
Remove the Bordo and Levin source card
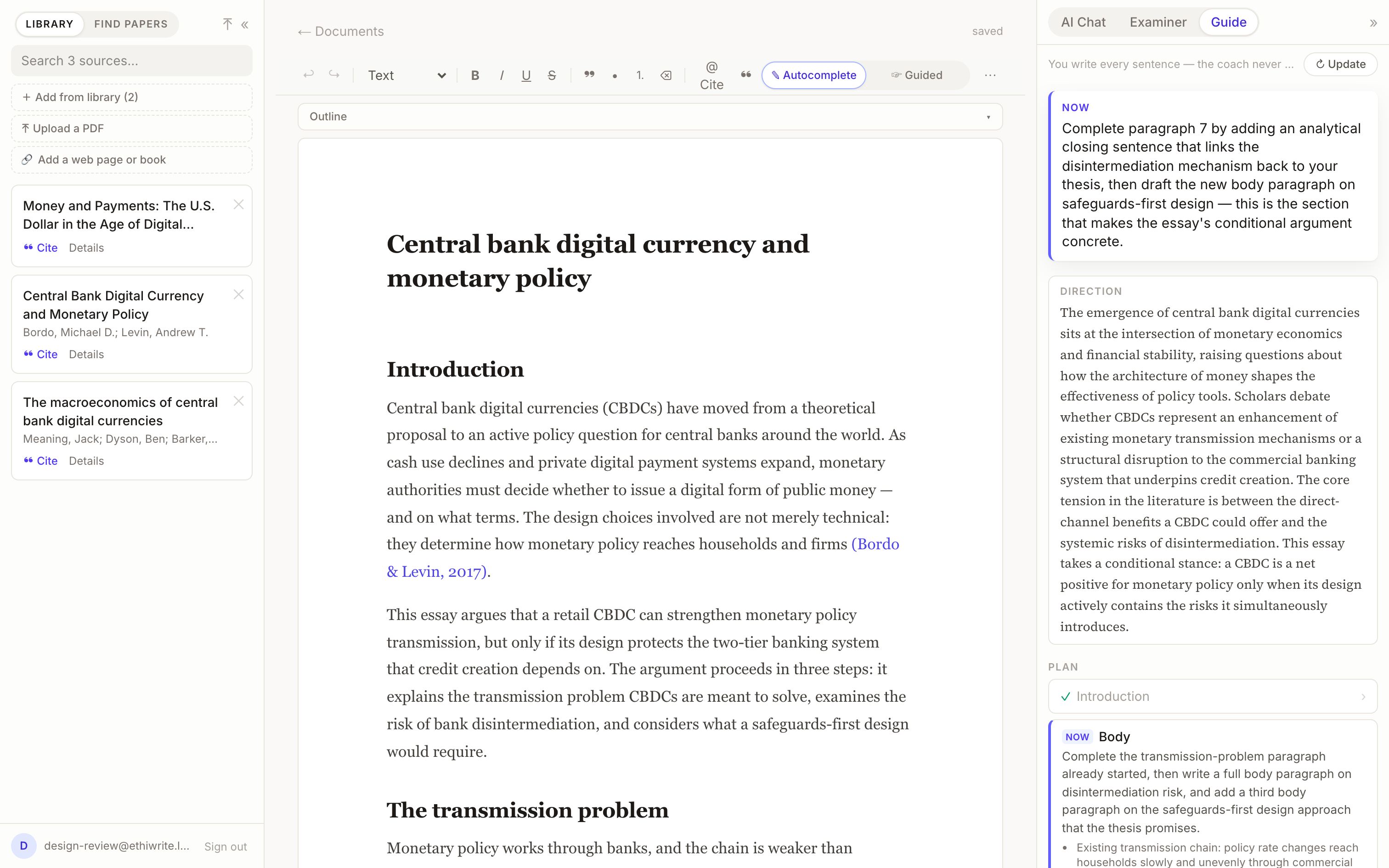(239, 294)
